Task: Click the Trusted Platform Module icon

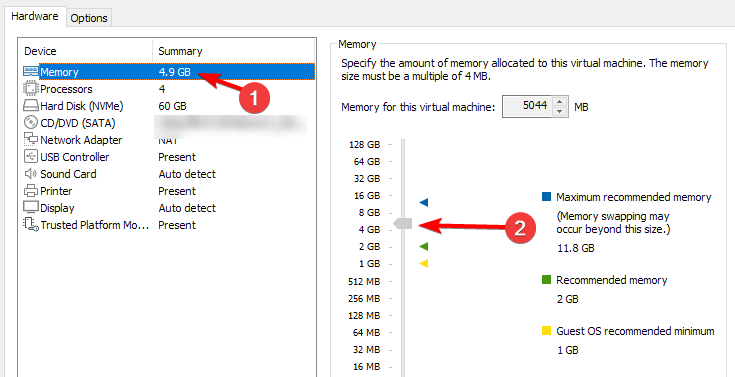Action: (30, 225)
